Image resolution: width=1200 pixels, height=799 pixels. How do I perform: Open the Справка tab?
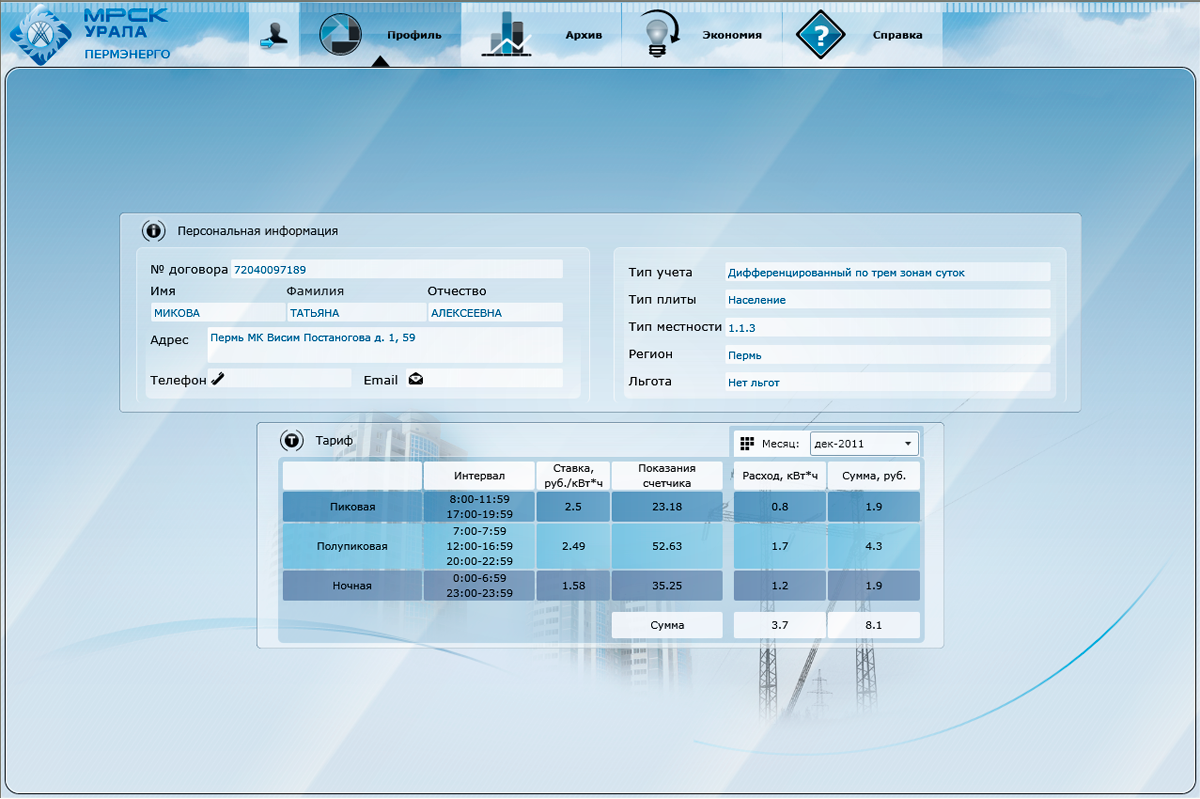[x=897, y=35]
